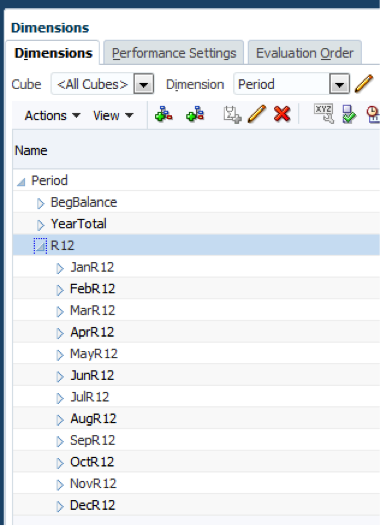
Task: Select the AugR12 member label
Action: (94, 418)
